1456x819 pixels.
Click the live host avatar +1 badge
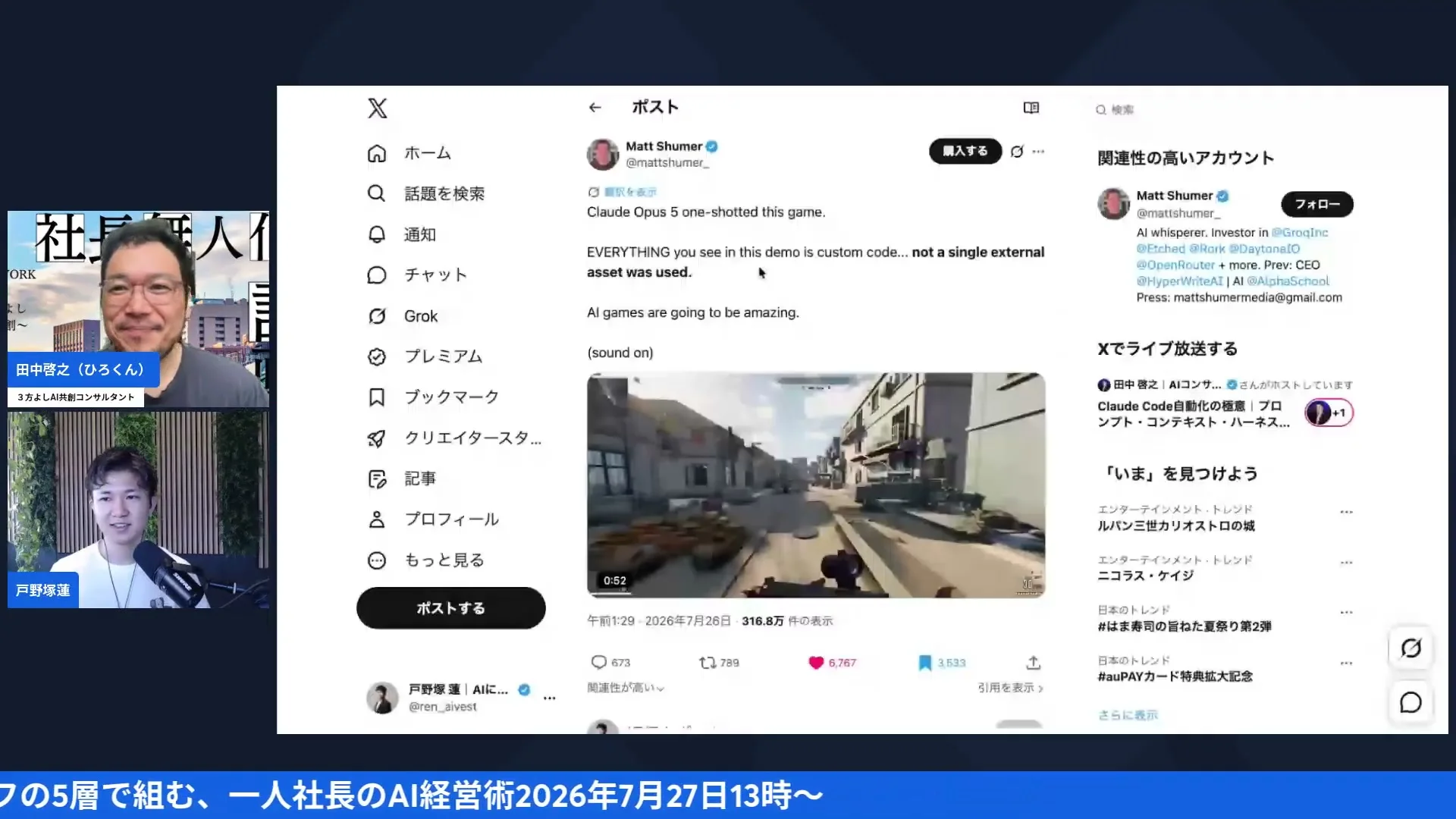click(x=1329, y=413)
